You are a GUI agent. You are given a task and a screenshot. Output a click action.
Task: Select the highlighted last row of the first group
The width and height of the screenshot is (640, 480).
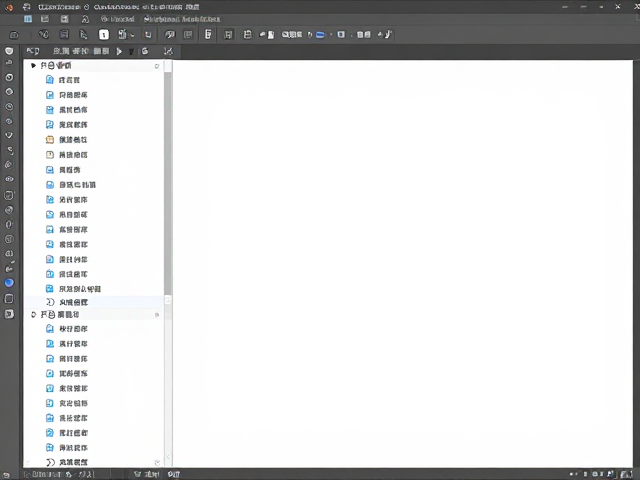[x=94, y=302]
